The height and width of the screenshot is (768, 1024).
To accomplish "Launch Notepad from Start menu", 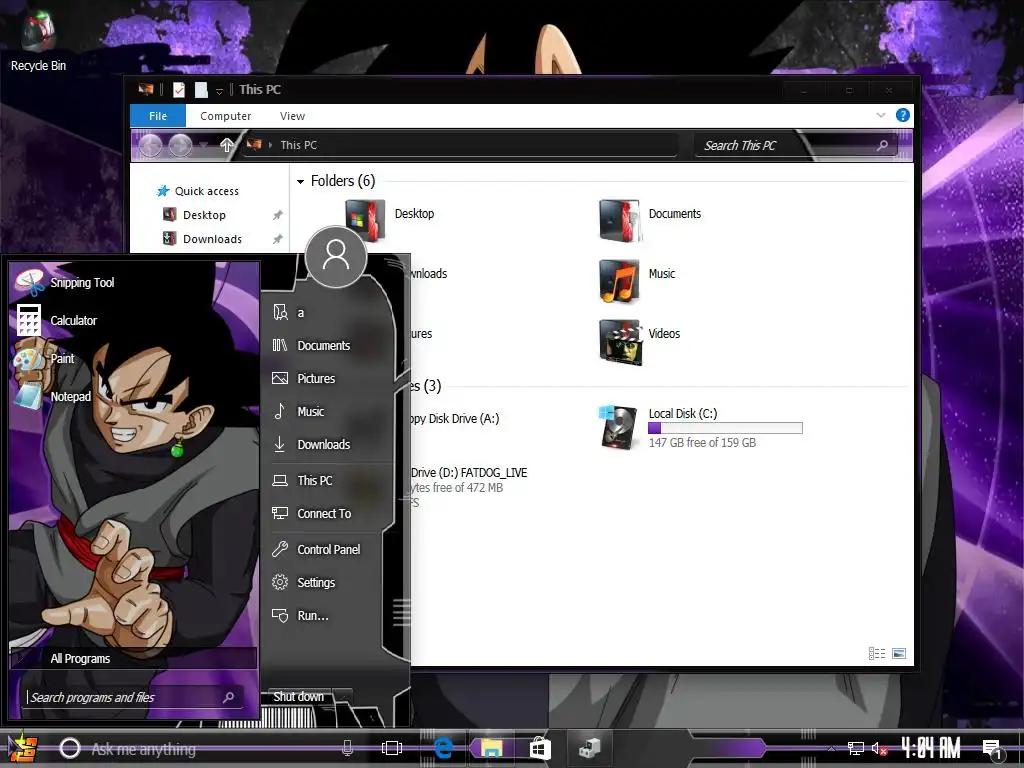I will 52,396.
